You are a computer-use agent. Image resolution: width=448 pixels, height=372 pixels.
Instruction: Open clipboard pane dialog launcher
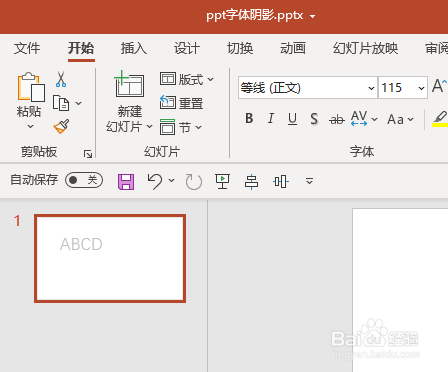click(88, 154)
